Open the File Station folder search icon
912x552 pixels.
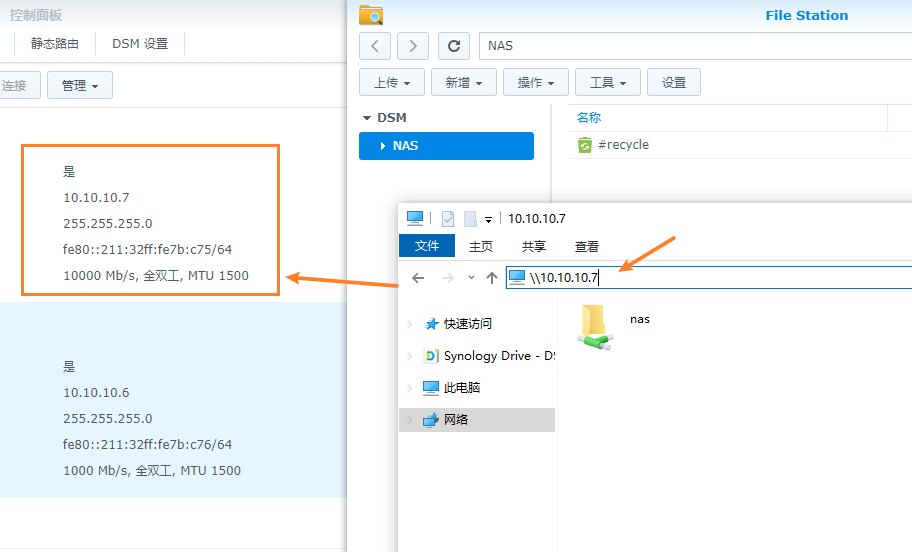(x=370, y=15)
